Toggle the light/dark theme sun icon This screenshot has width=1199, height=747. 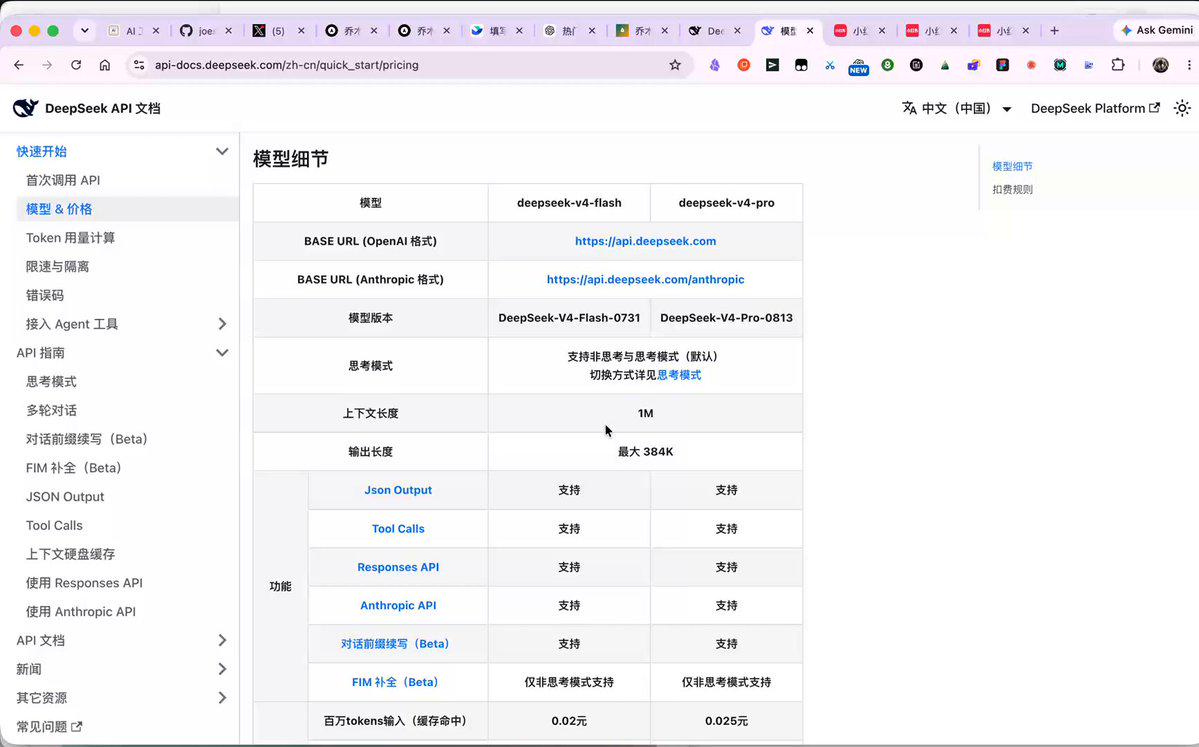pyautogui.click(x=1182, y=108)
